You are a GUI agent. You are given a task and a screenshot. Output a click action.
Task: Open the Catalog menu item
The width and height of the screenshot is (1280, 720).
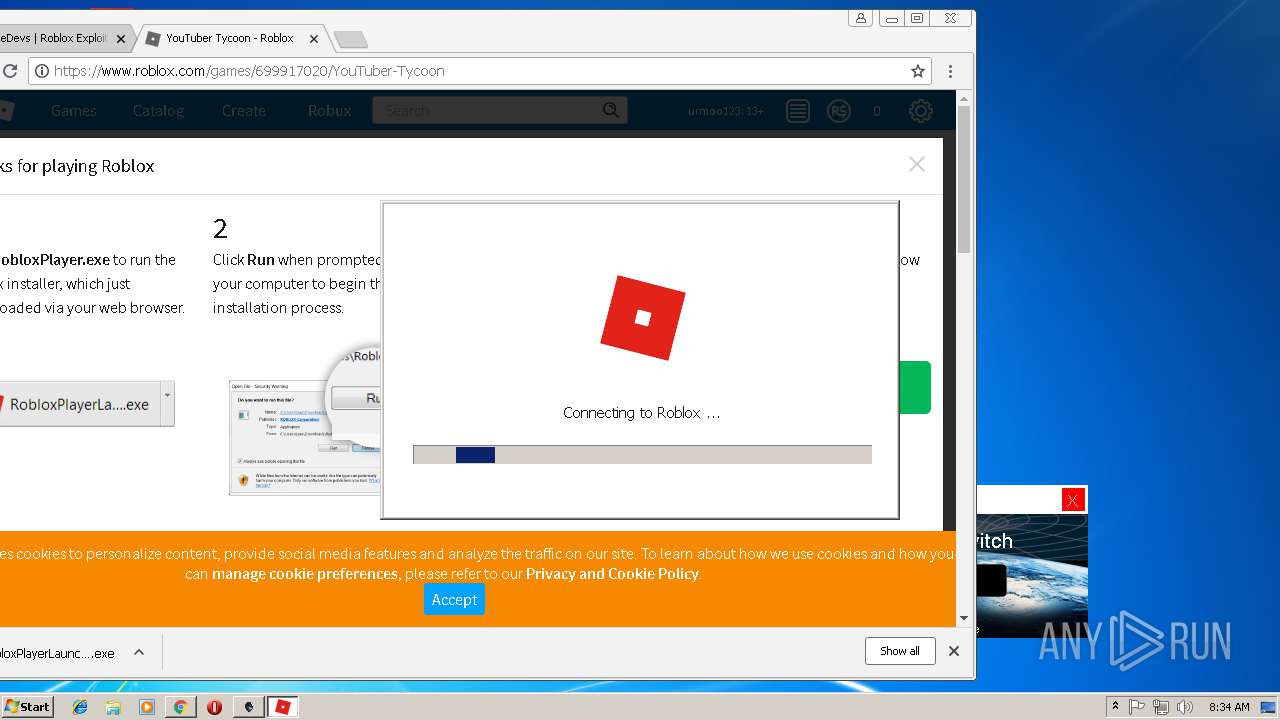click(158, 111)
